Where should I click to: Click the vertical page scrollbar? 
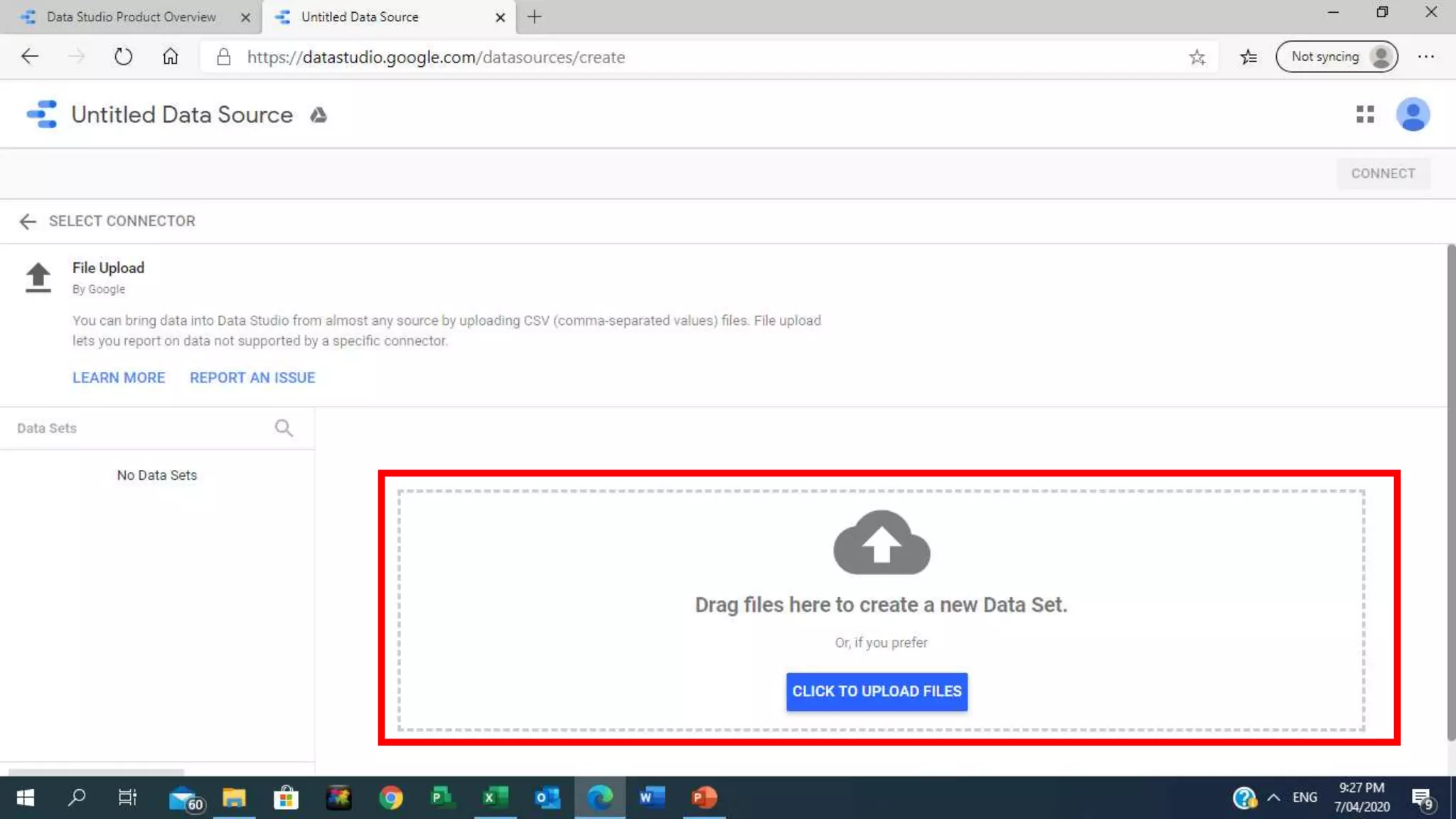(x=1450, y=491)
